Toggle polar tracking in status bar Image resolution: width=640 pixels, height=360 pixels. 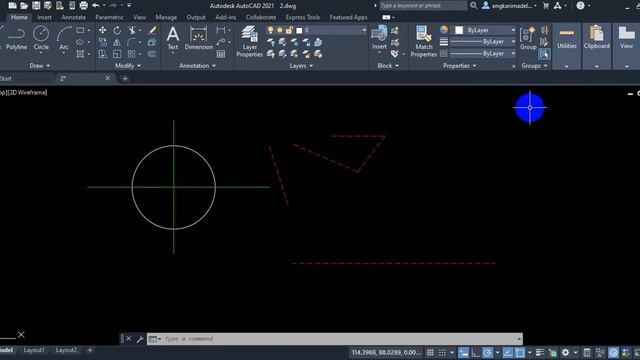click(x=487, y=353)
